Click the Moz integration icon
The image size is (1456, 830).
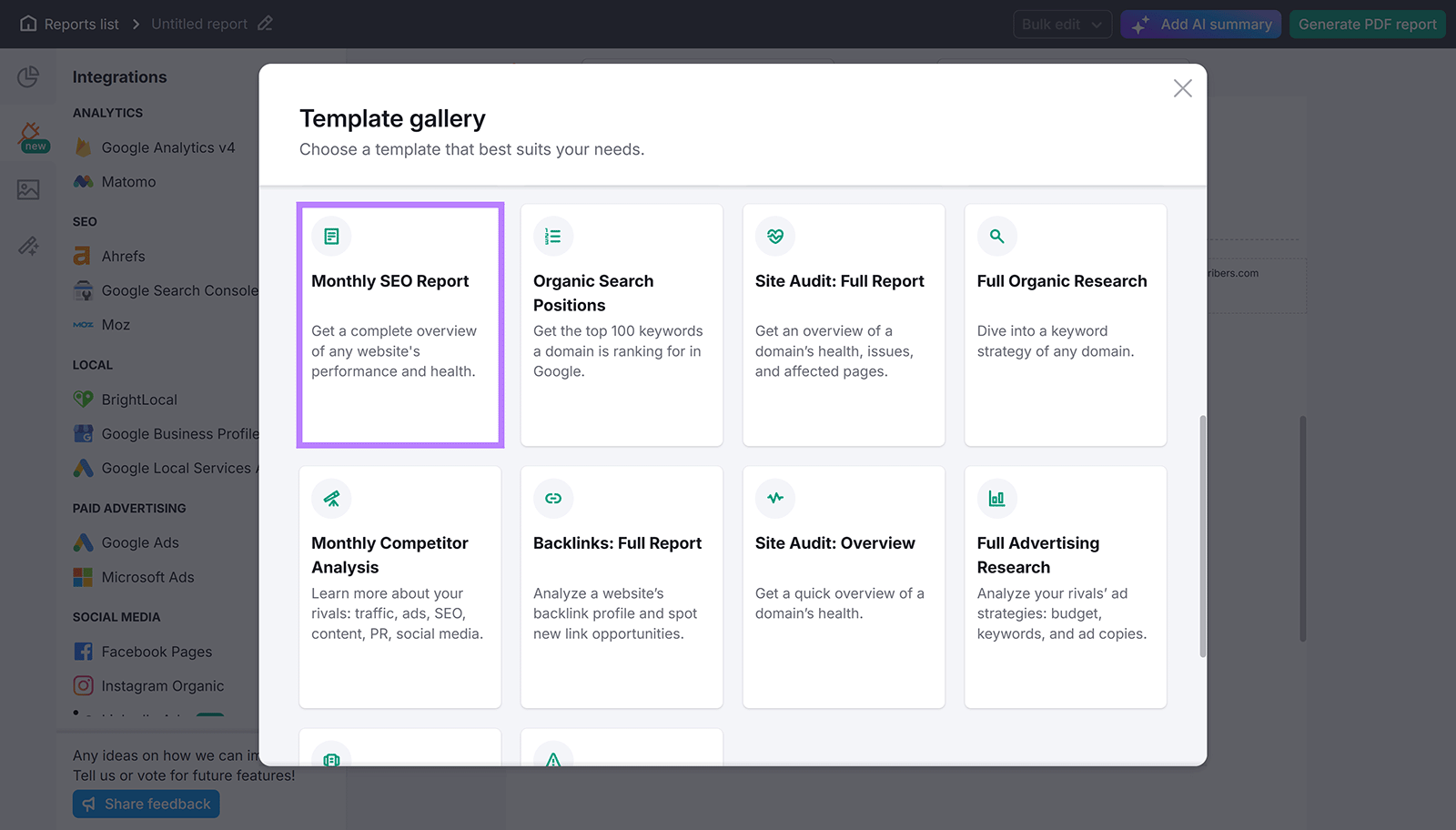coord(83,324)
